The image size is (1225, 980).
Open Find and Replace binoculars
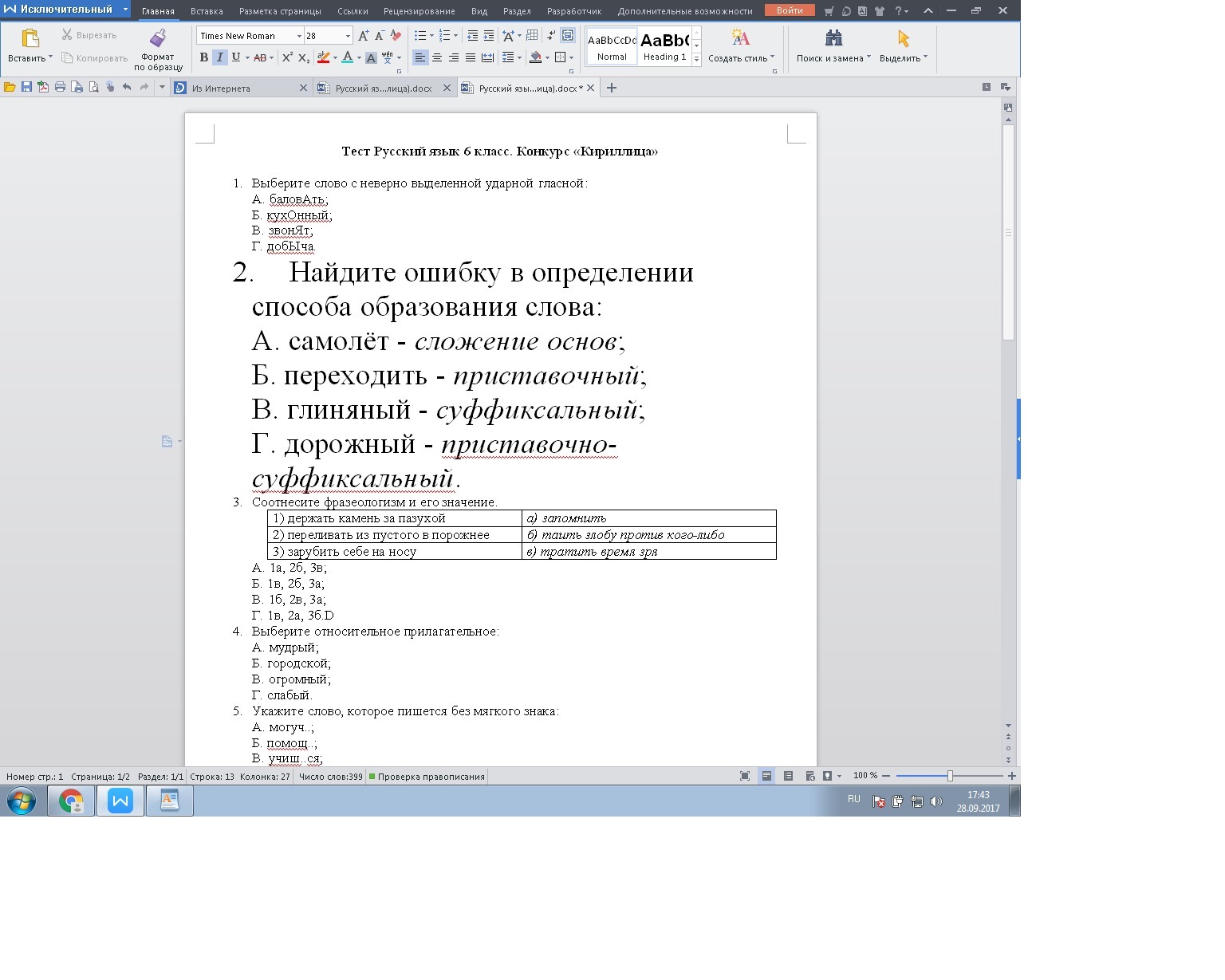point(833,39)
